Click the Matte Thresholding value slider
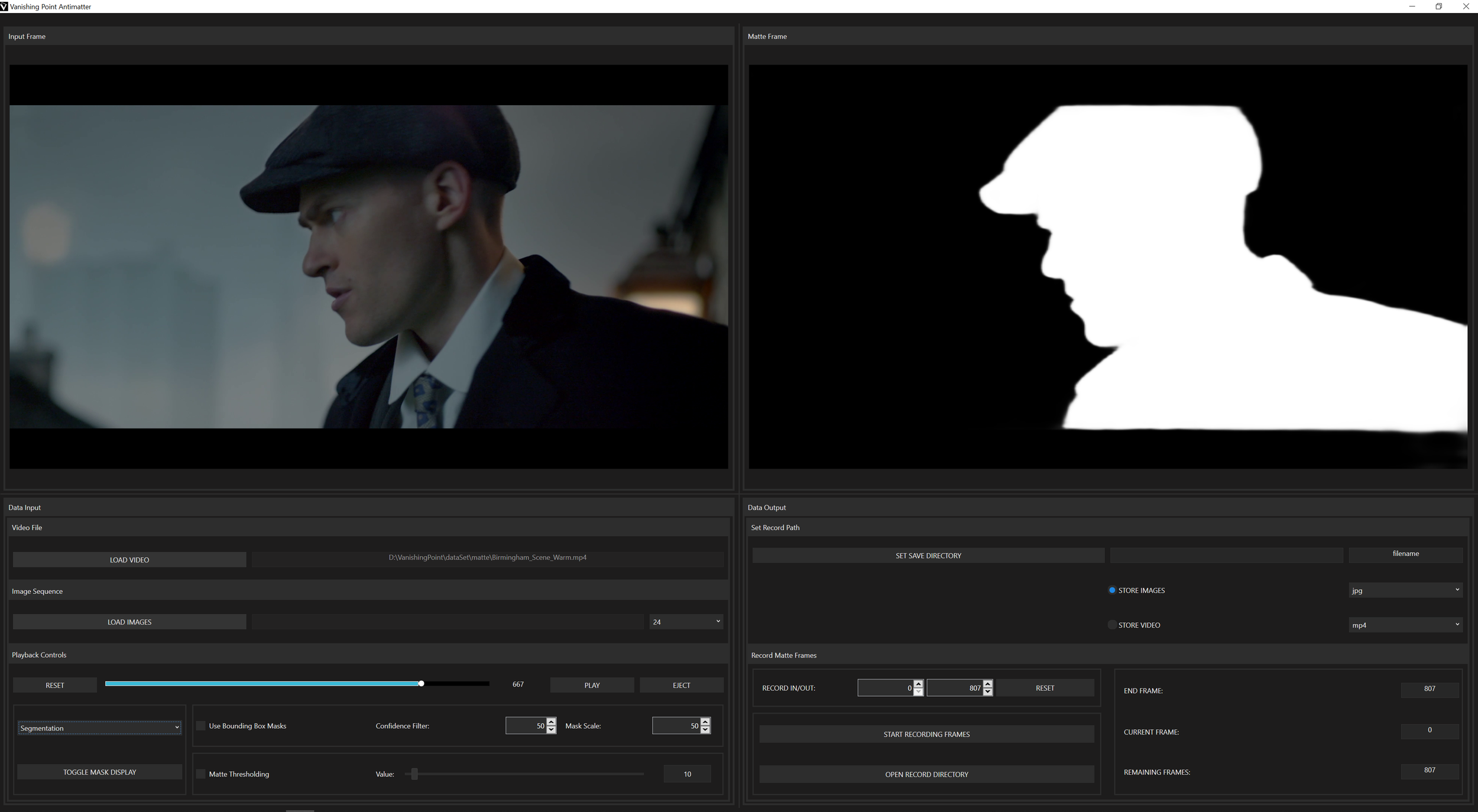This screenshot has width=1478, height=812. pyautogui.click(x=414, y=774)
